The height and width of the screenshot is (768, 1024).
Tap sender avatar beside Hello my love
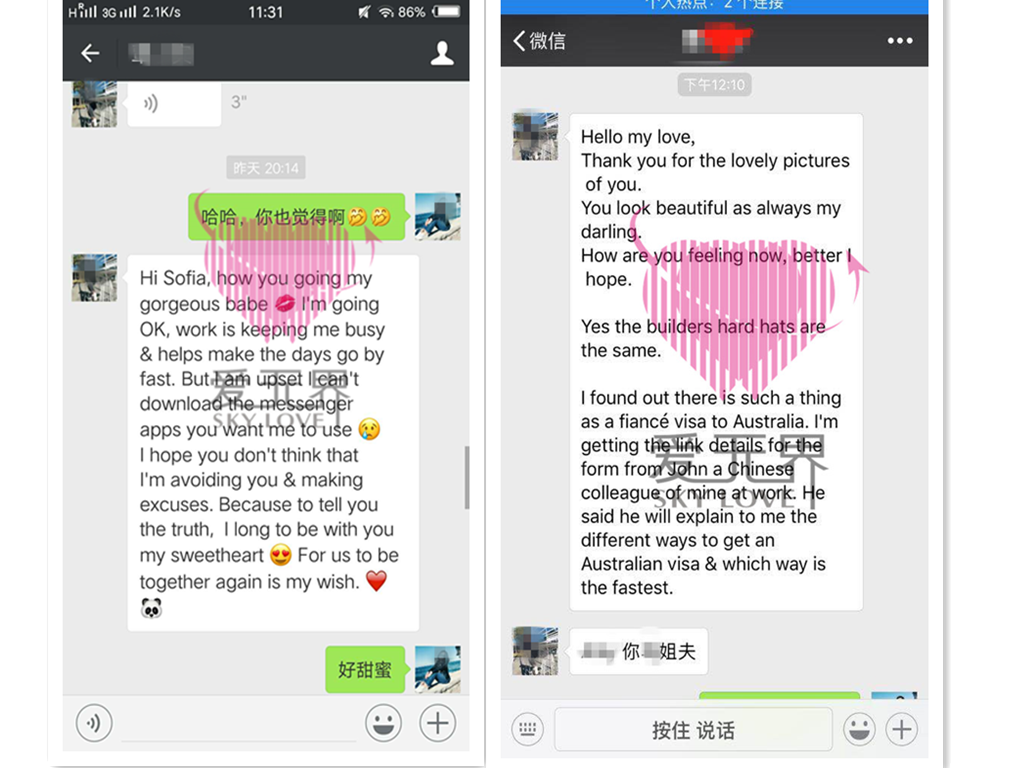(x=536, y=136)
